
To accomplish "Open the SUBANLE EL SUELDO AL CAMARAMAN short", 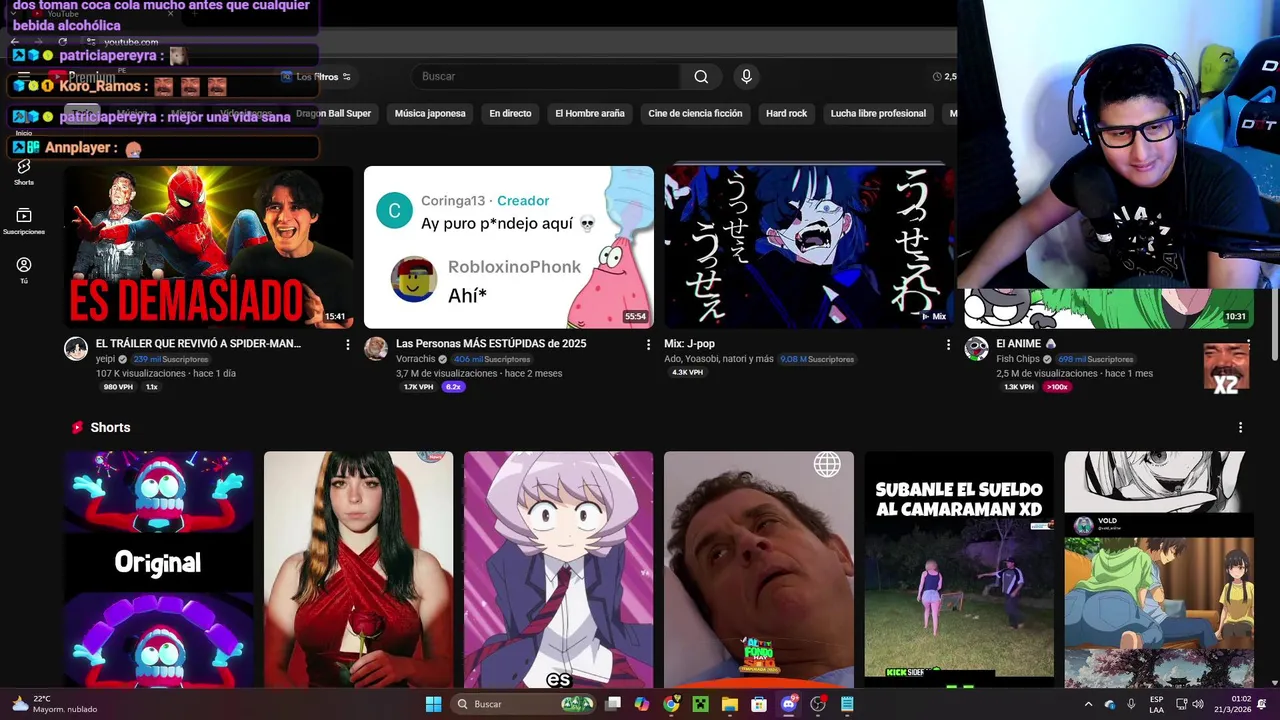I will point(959,569).
